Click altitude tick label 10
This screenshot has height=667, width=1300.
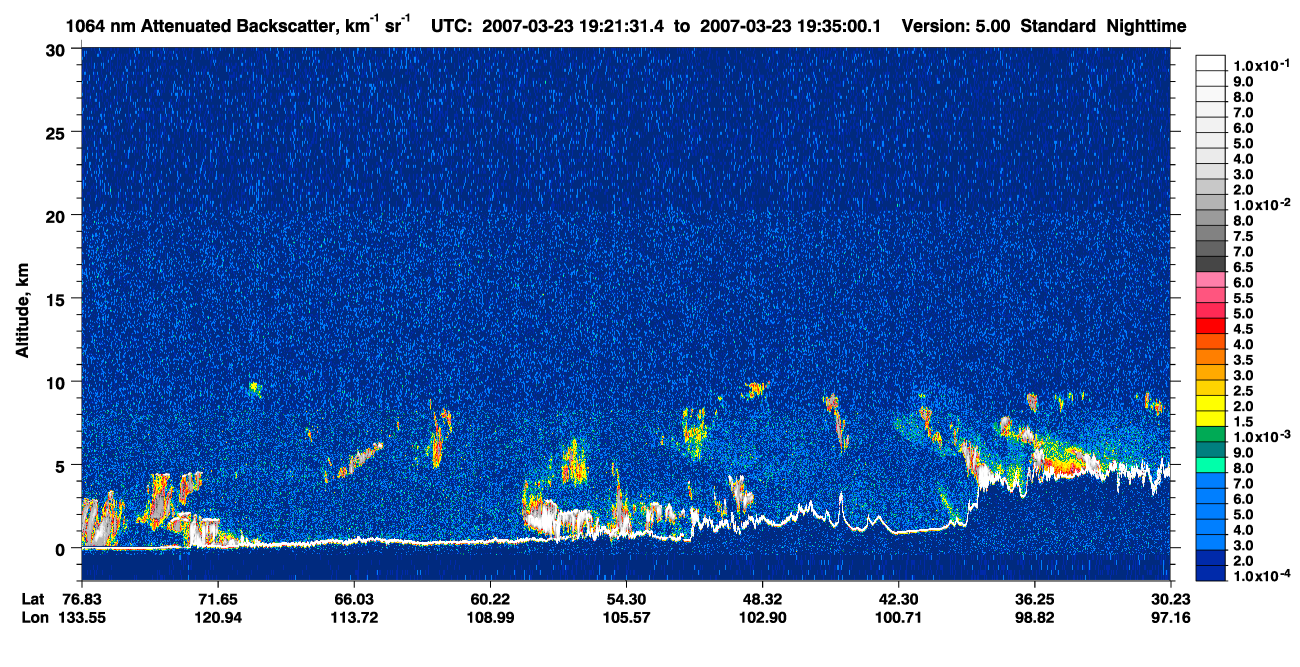(x=58, y=382)
